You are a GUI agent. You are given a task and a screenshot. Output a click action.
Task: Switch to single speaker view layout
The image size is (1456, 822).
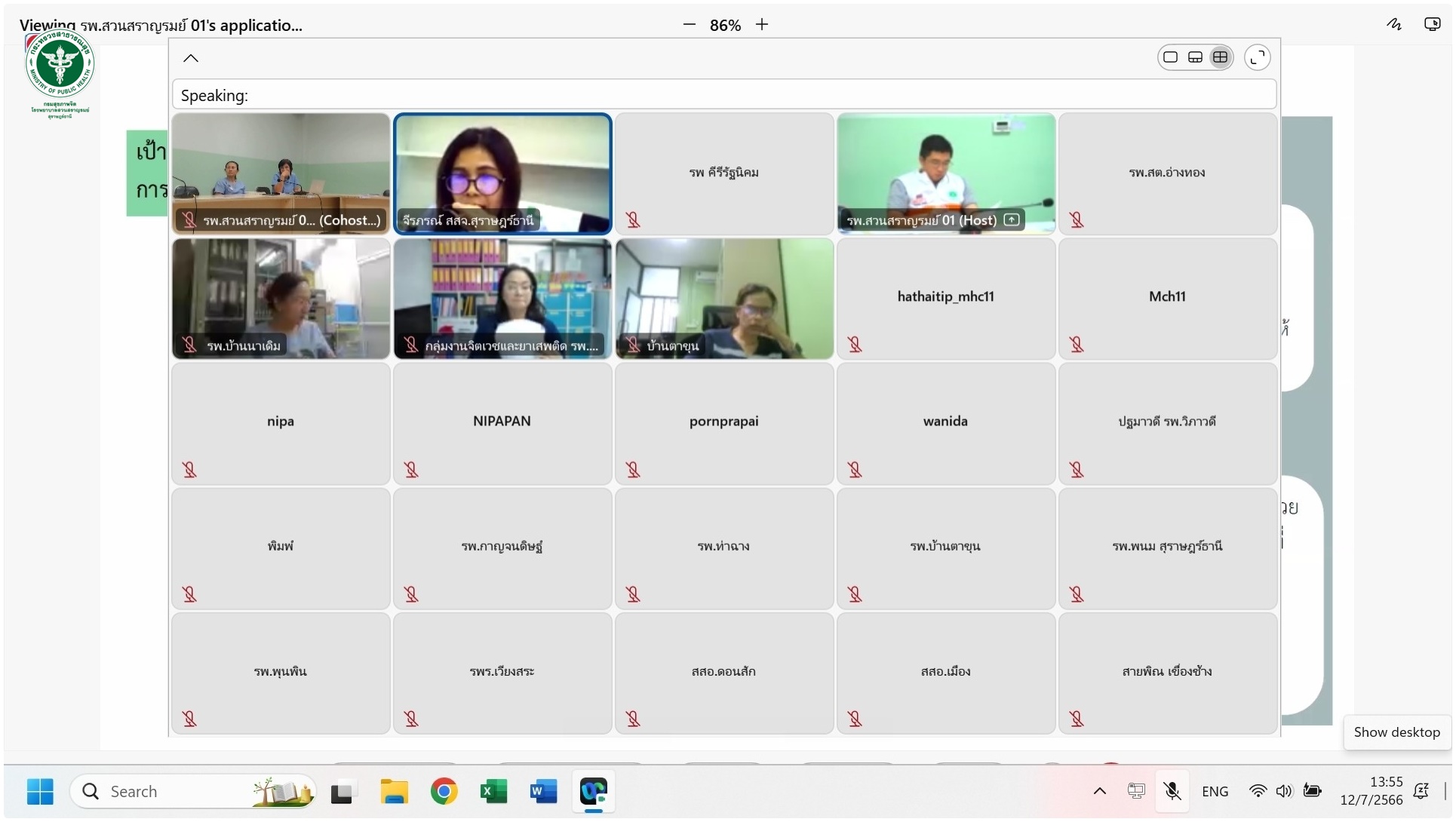[1171, 57]
